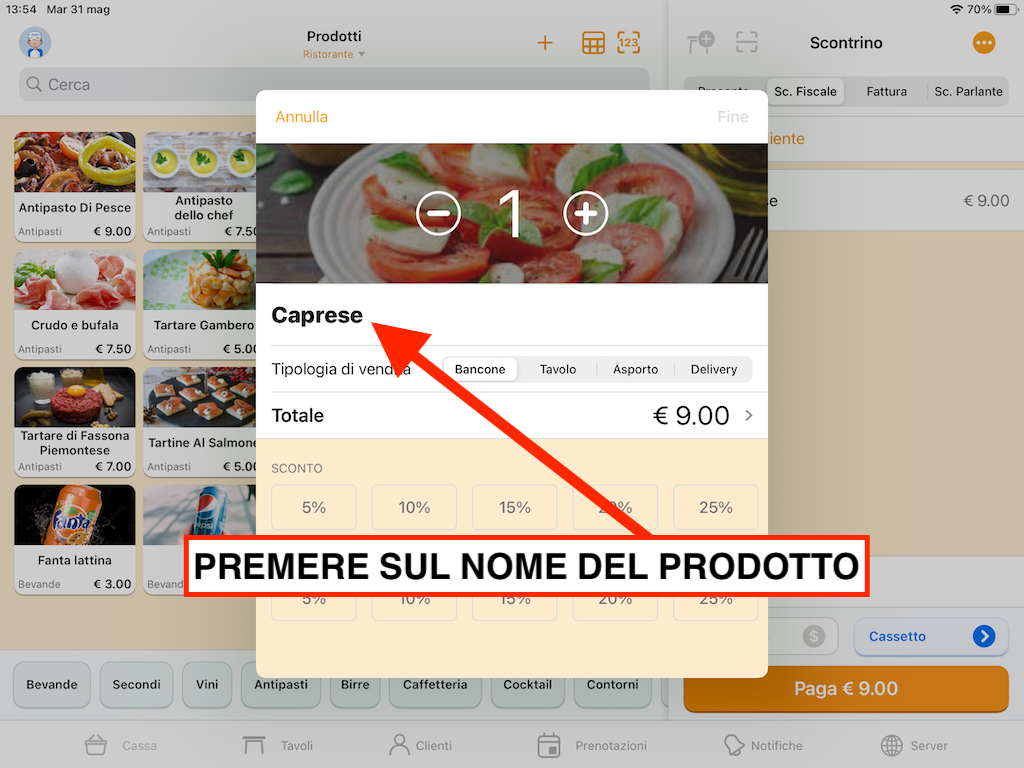The width and height of the screenshot is (1024, 768).
Task: Select Tavolo sale type
Action: point(558,369)
